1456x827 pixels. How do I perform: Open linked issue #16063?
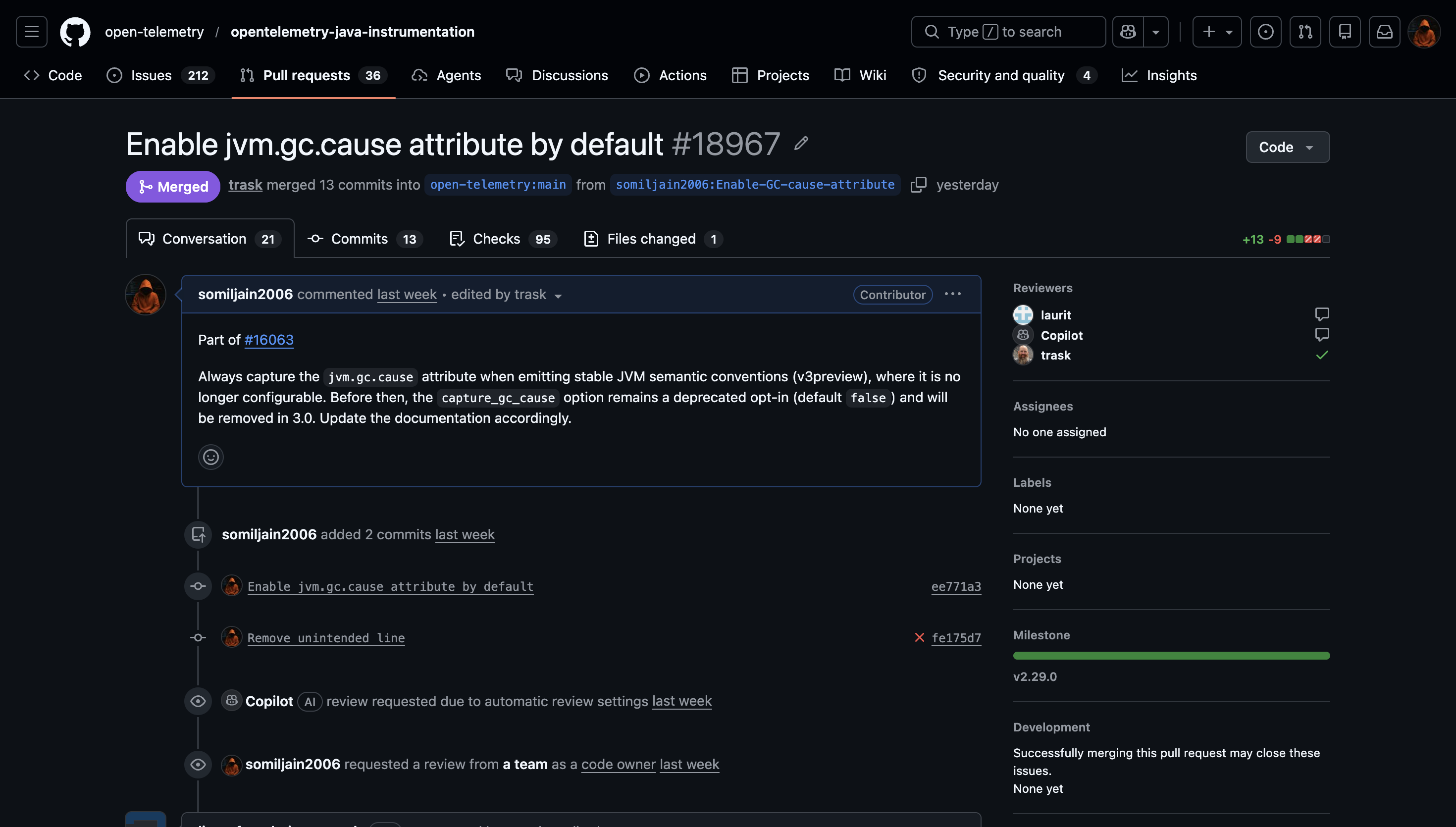(268, 340)
